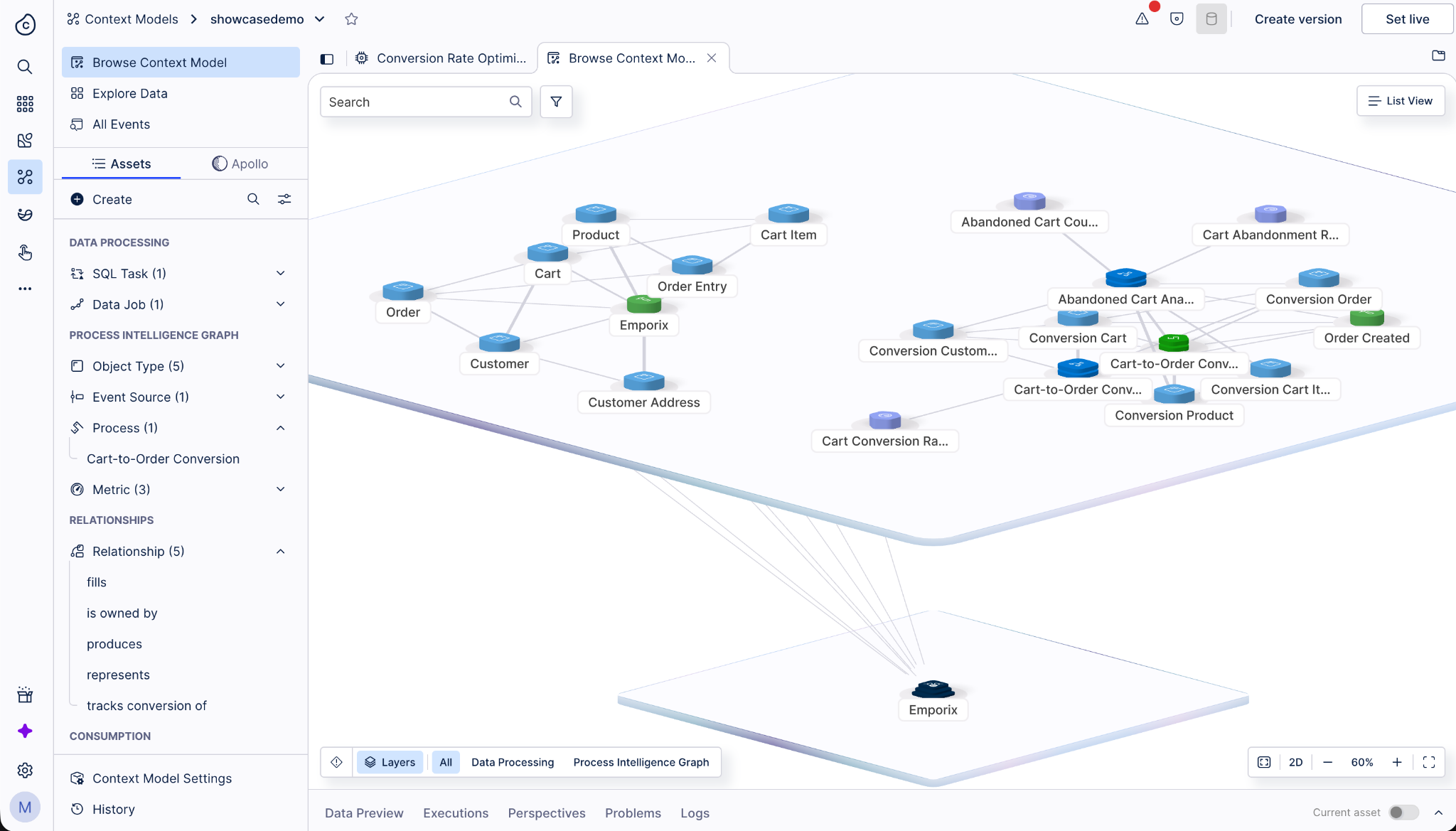Click the Emporix node on lower layer
The height and width of the screenshot is (831, 1456).
pos(933,690)
